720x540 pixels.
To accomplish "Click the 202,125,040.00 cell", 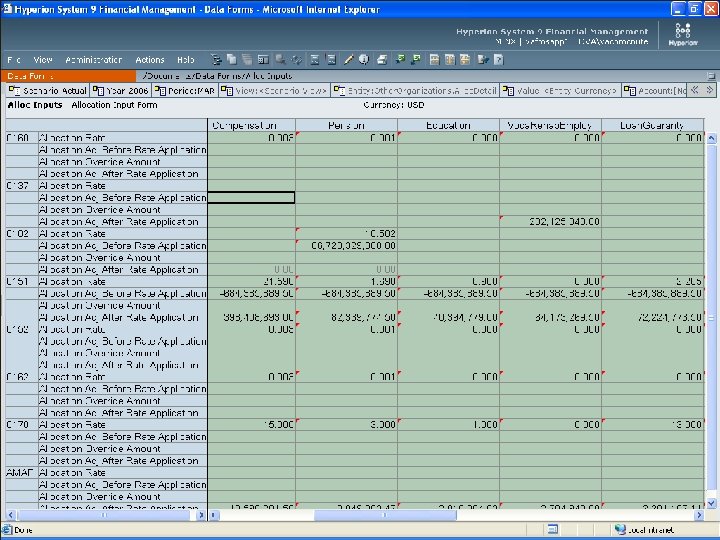I will point(550,221).
